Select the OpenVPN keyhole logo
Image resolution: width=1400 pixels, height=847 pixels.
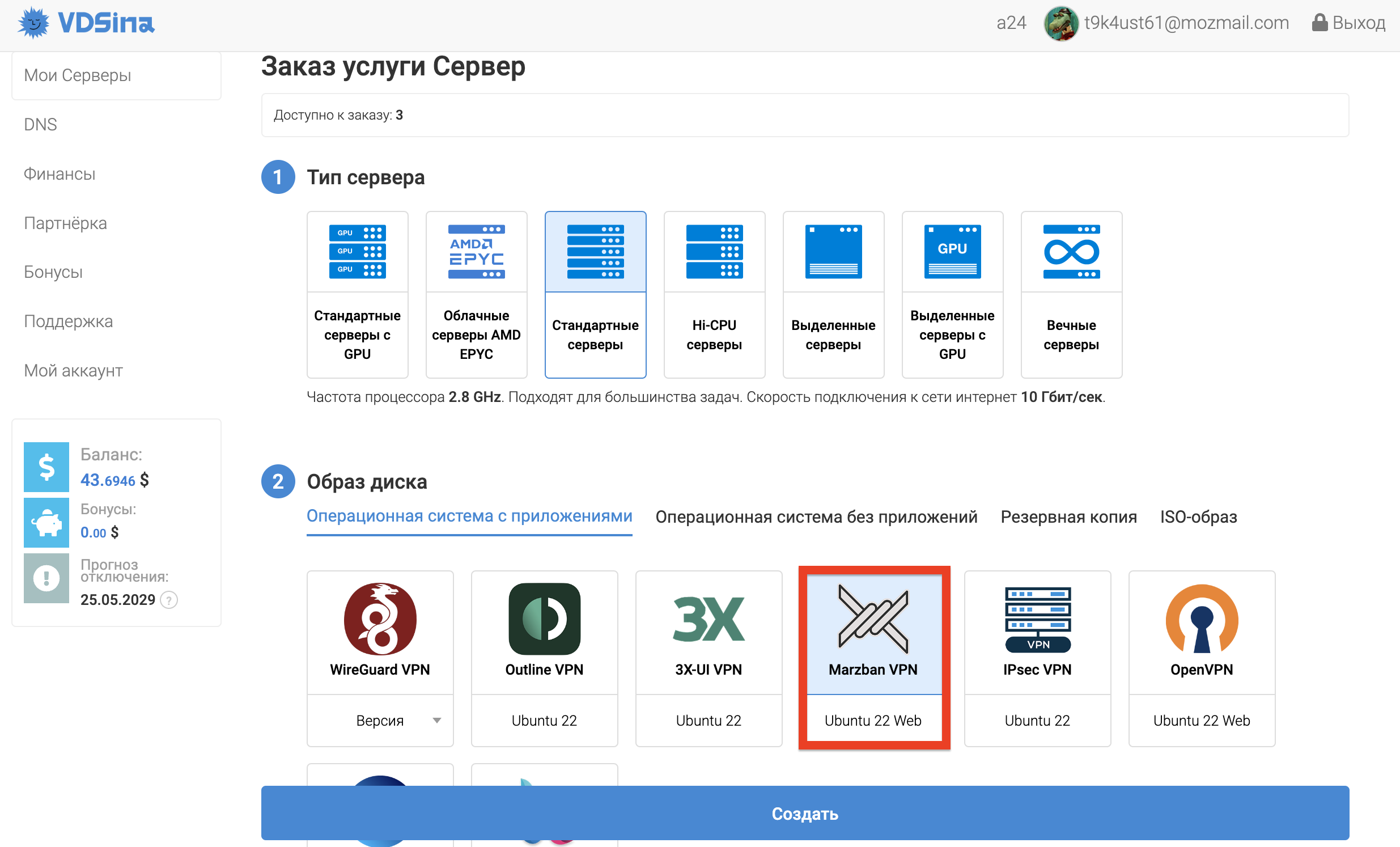(1202, 619)
